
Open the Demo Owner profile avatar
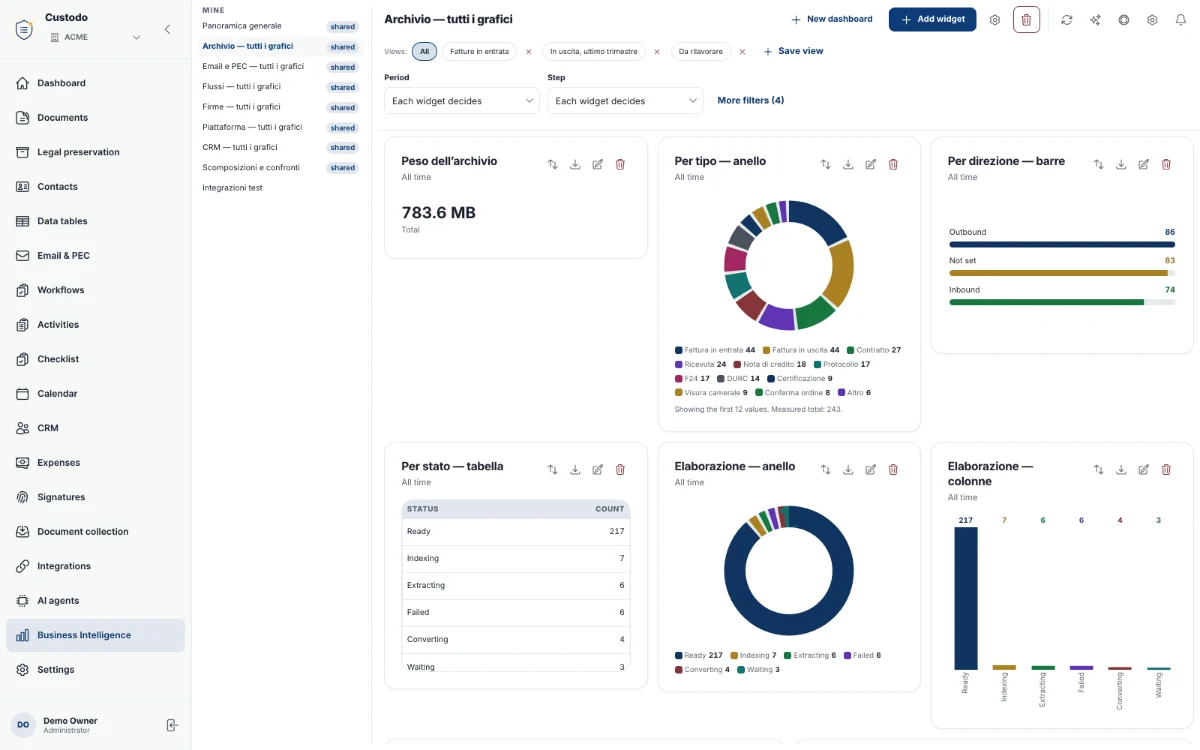(x=23, y=725)
